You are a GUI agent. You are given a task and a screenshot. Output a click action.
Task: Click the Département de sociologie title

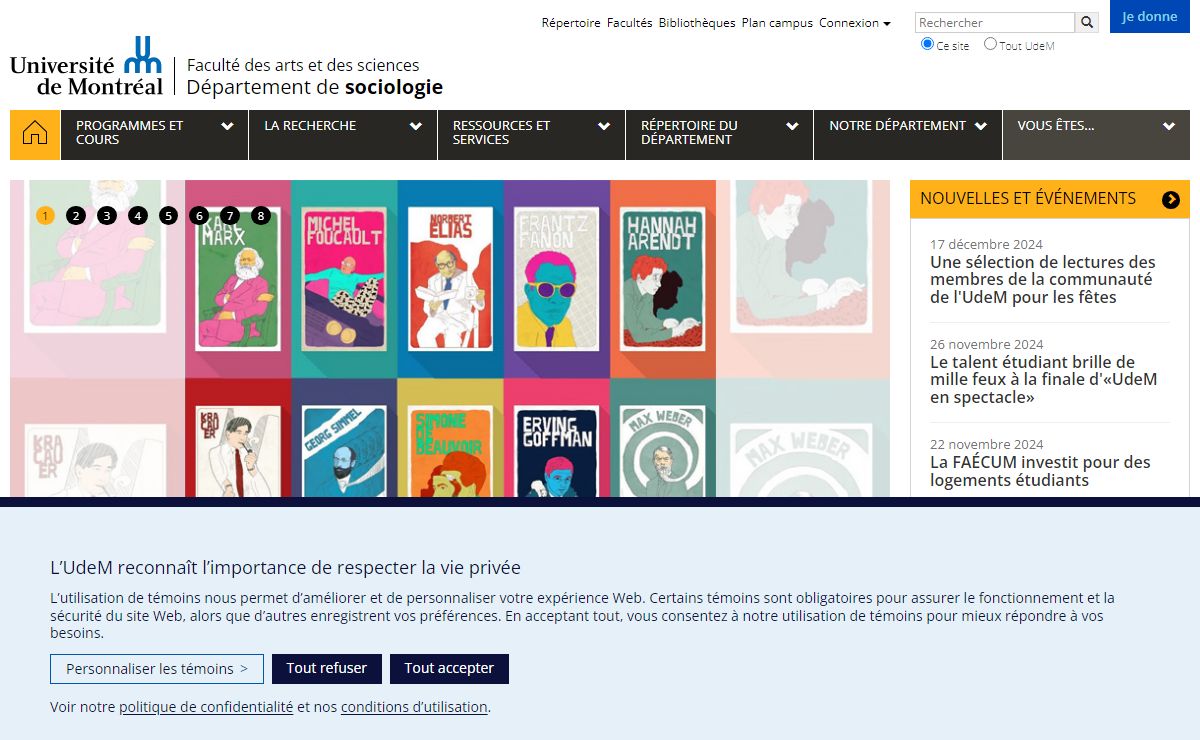pos(314,87)
